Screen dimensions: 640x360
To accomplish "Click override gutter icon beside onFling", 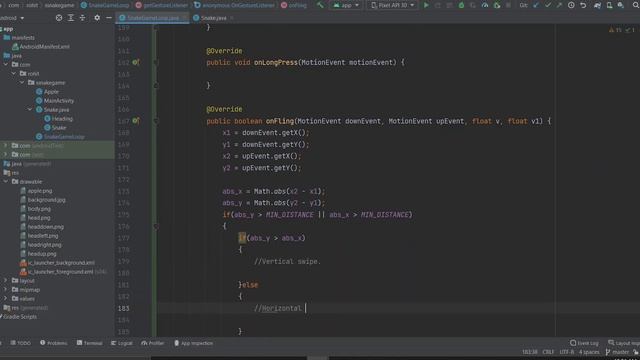I will click(136, 121).
